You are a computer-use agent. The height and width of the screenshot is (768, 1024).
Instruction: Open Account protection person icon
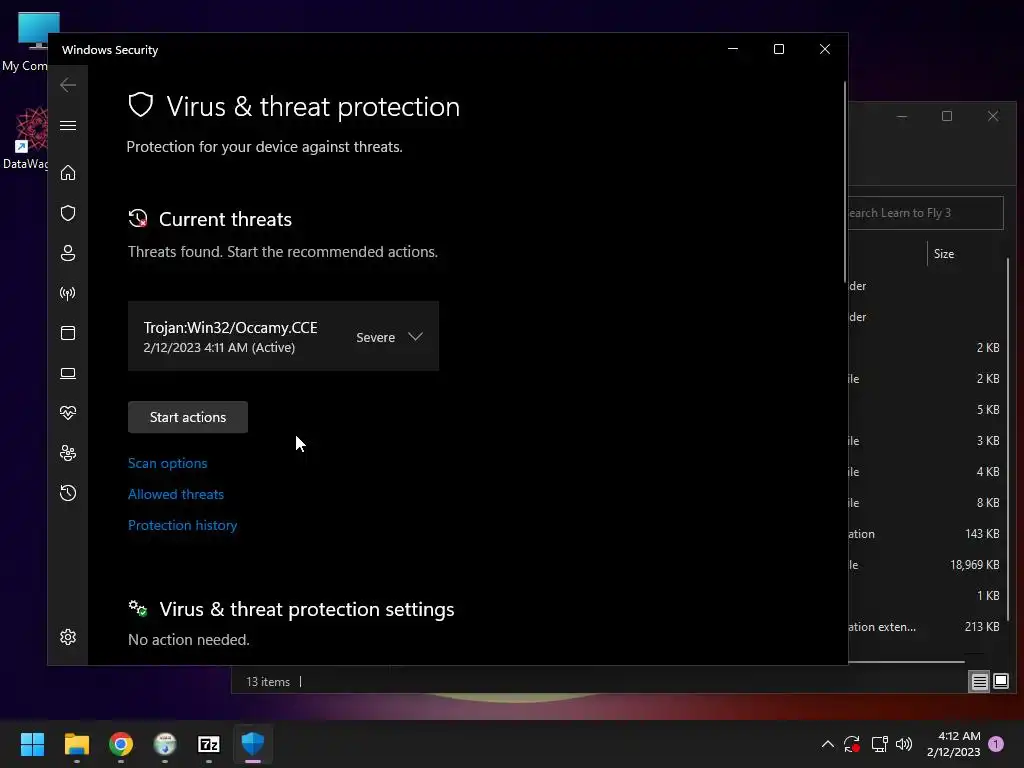point(68,253)
